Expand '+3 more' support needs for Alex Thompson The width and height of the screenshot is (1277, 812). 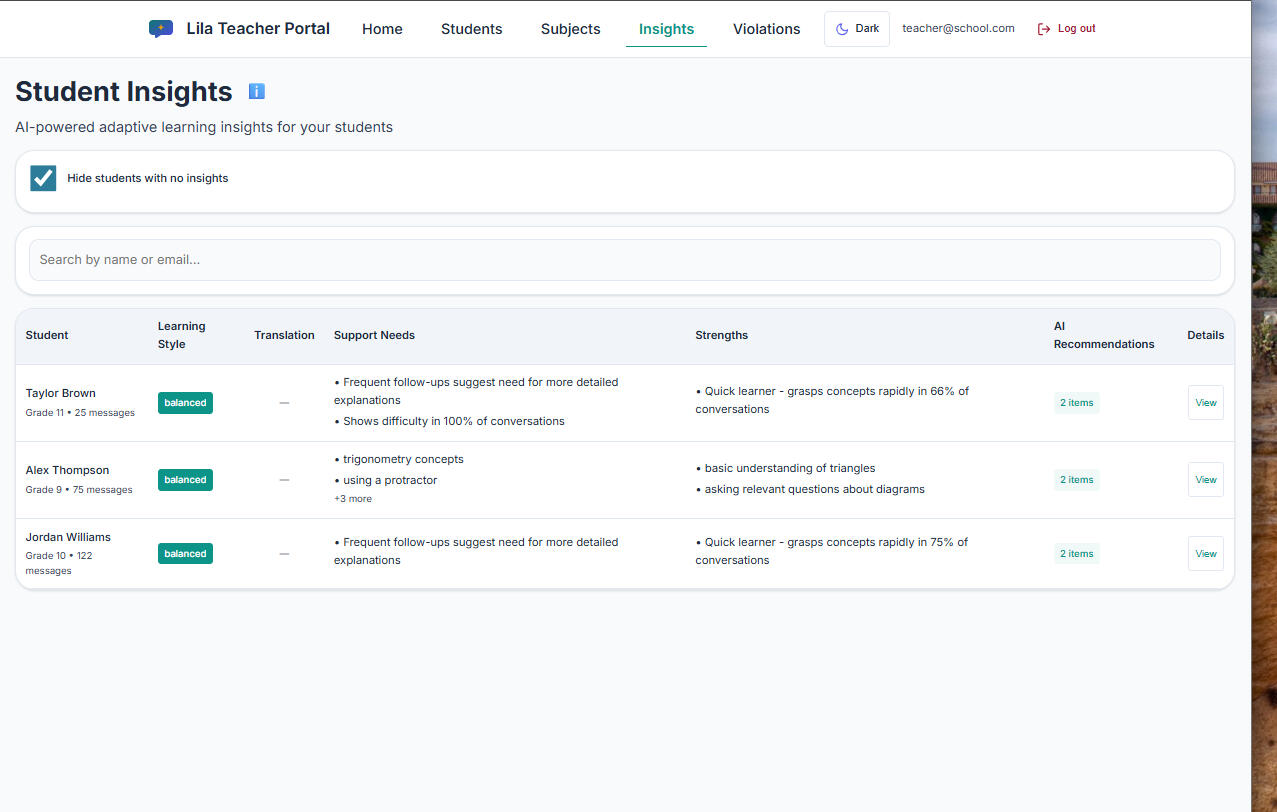pos(353,499)
